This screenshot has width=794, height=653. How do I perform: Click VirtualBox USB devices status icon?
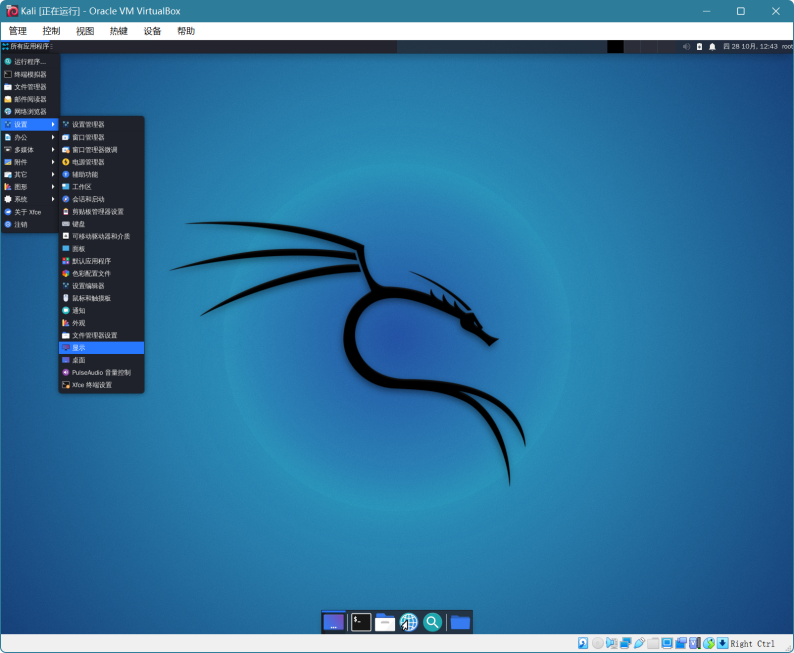click(639, 643)
